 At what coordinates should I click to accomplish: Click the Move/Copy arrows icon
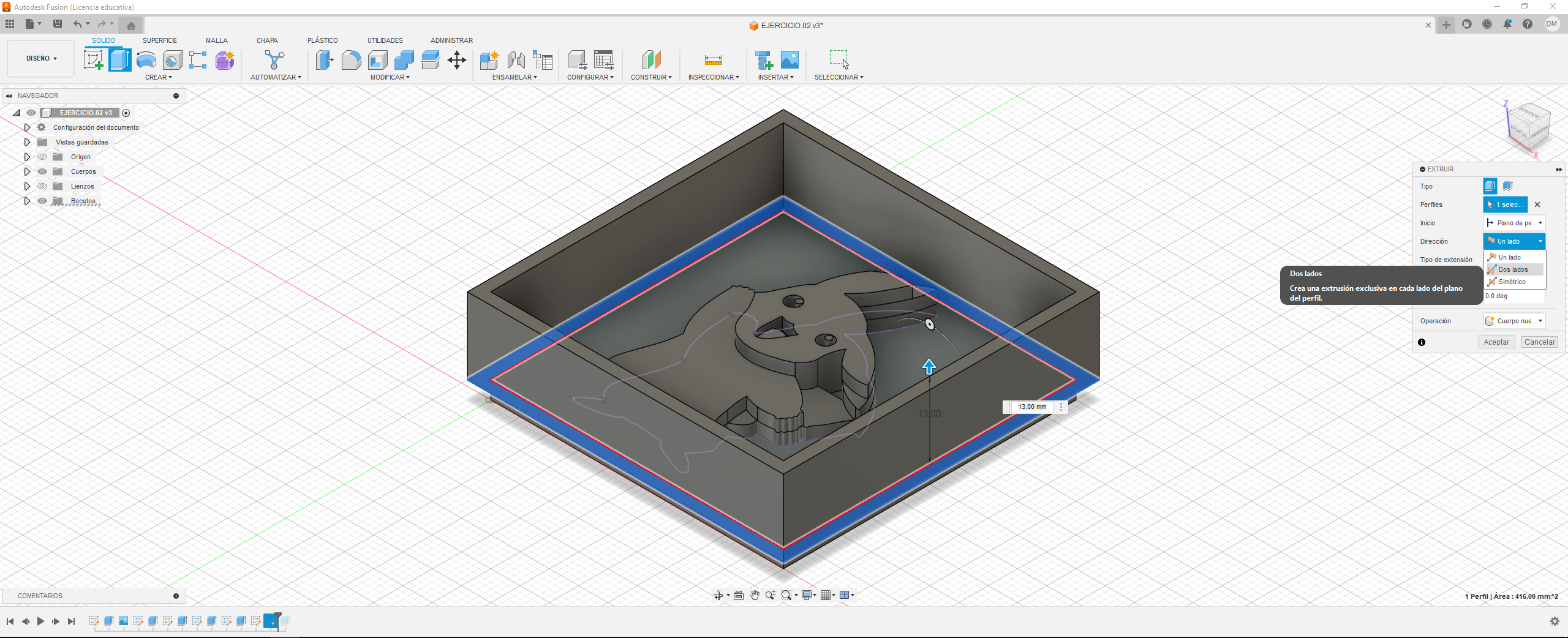pos(457,60)
